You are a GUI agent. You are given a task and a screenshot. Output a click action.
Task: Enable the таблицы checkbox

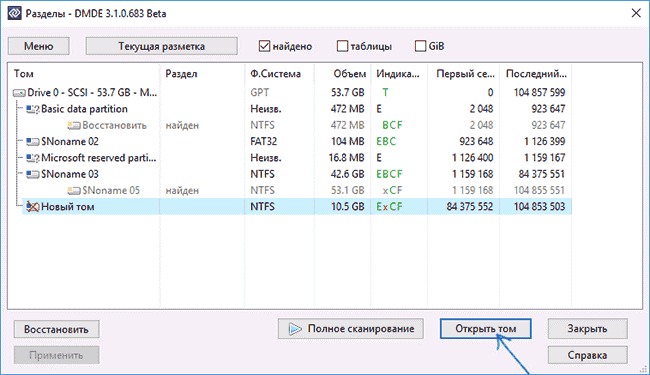click(342, 46)
